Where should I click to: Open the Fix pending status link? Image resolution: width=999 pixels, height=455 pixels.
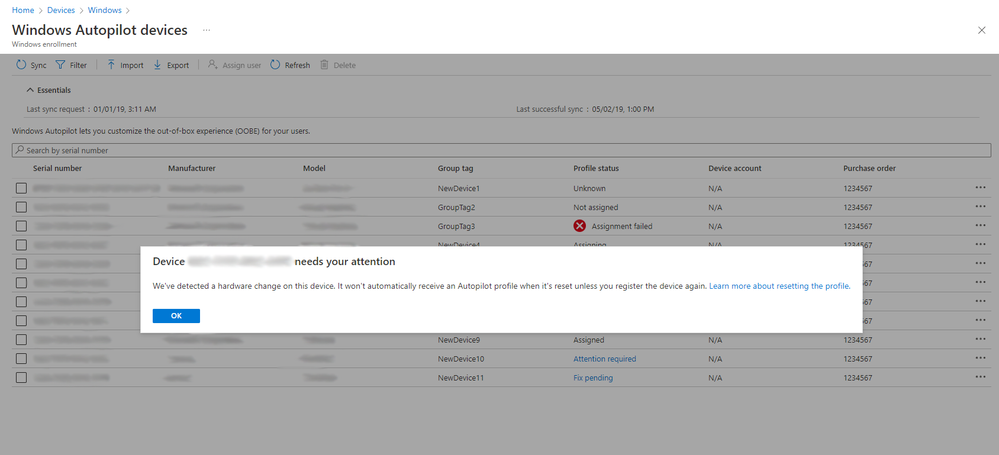(x=593, y=378)
